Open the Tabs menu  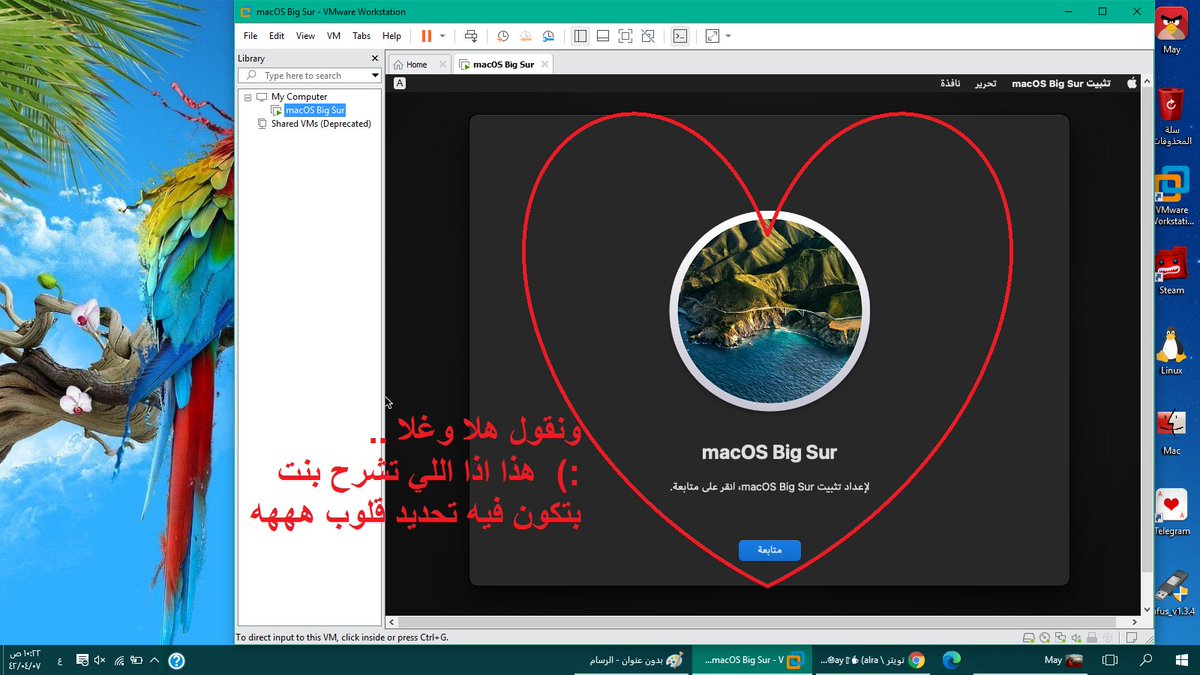pos(361,36)
